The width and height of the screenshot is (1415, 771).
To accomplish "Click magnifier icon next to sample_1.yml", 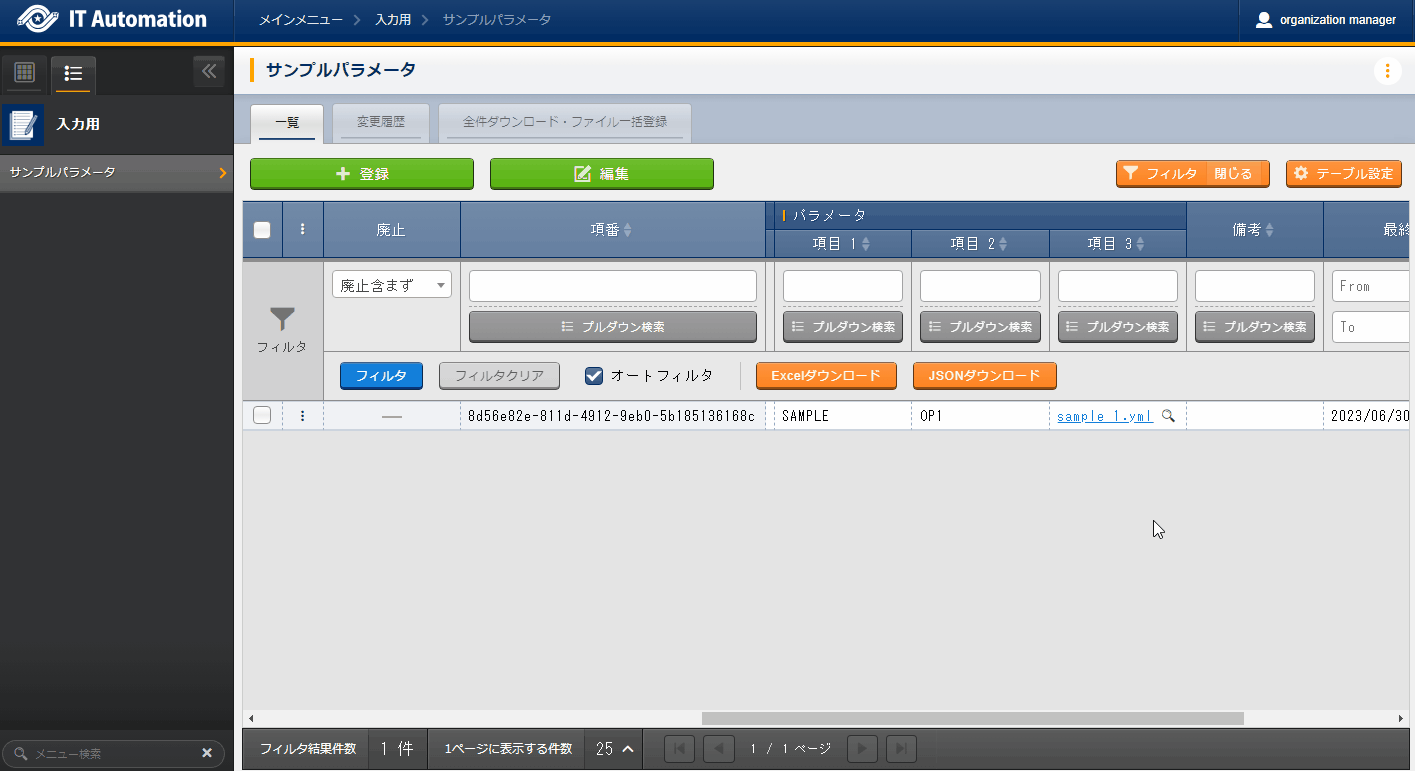I will click(x=1167, y=416).
